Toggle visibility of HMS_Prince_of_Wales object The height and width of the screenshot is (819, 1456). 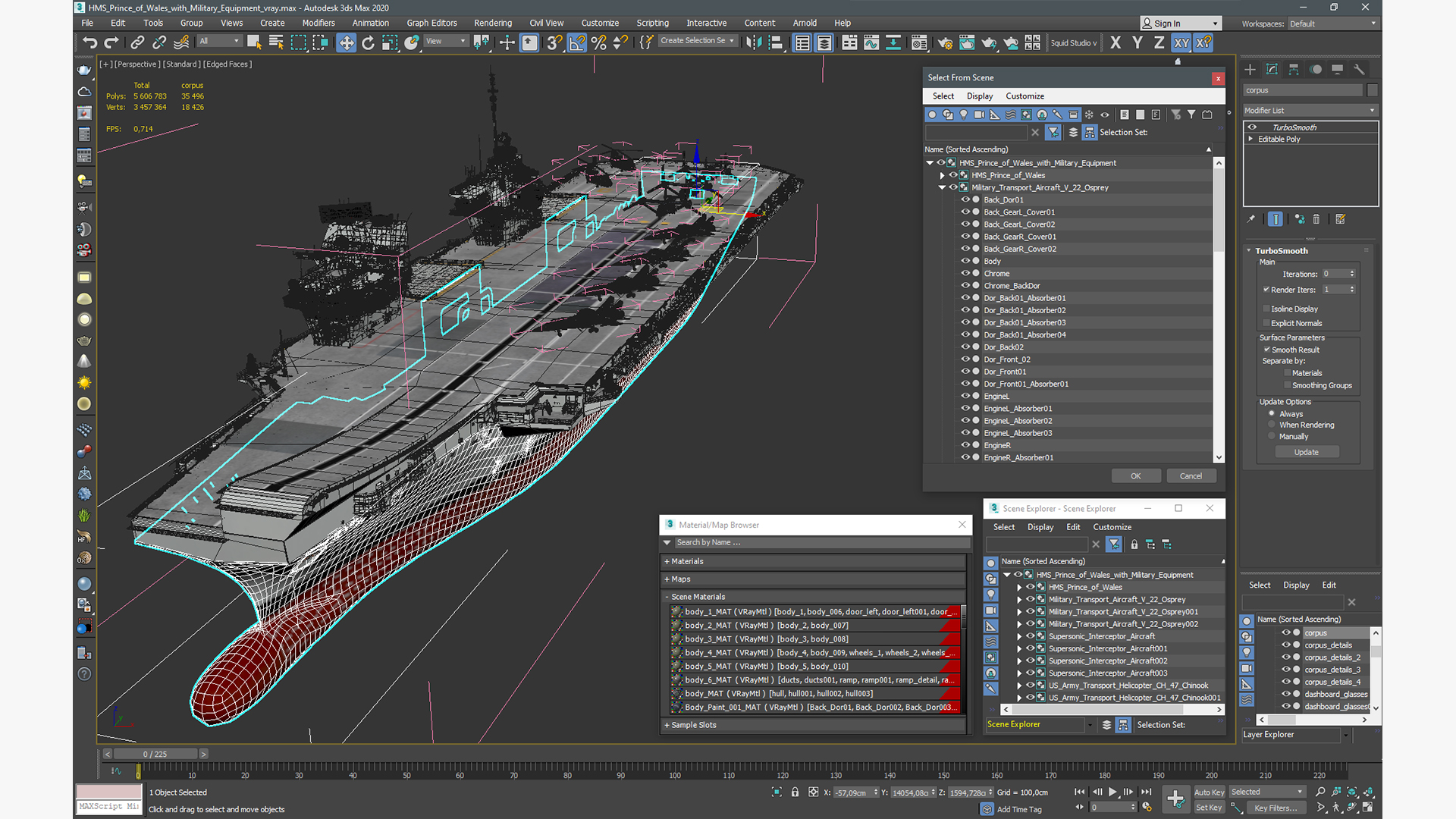950,175
